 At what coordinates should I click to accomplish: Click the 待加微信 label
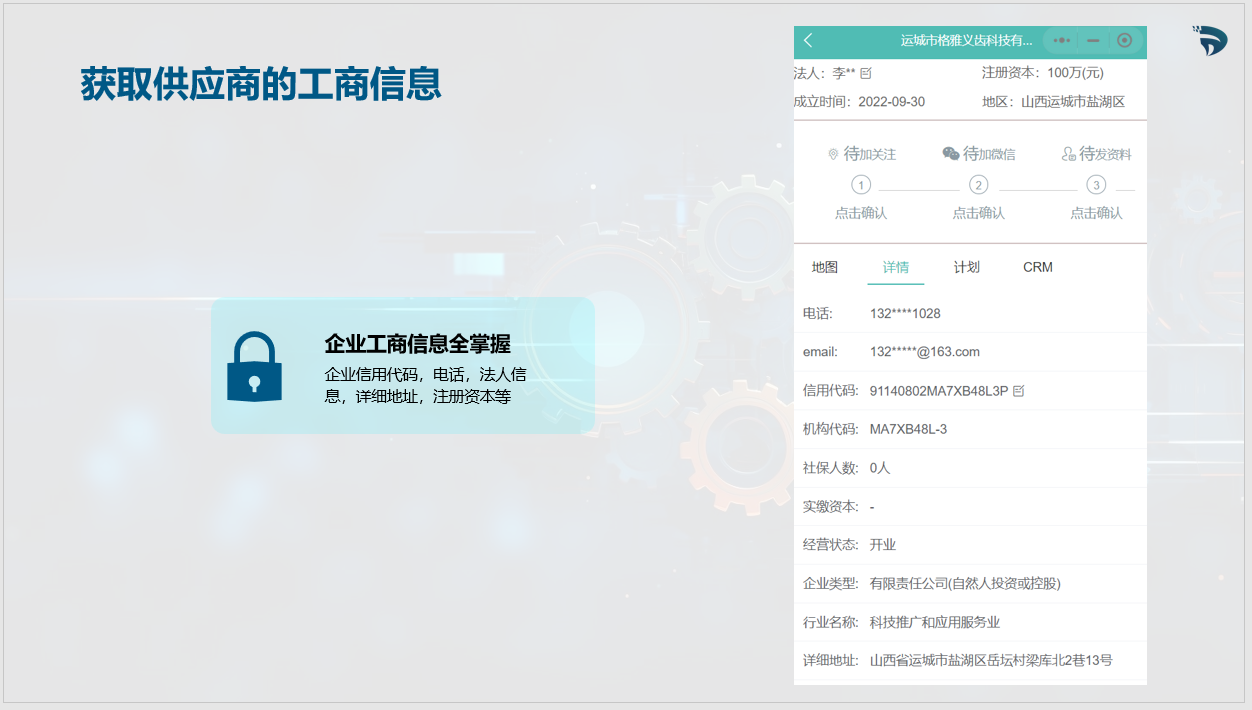(989, 154)
